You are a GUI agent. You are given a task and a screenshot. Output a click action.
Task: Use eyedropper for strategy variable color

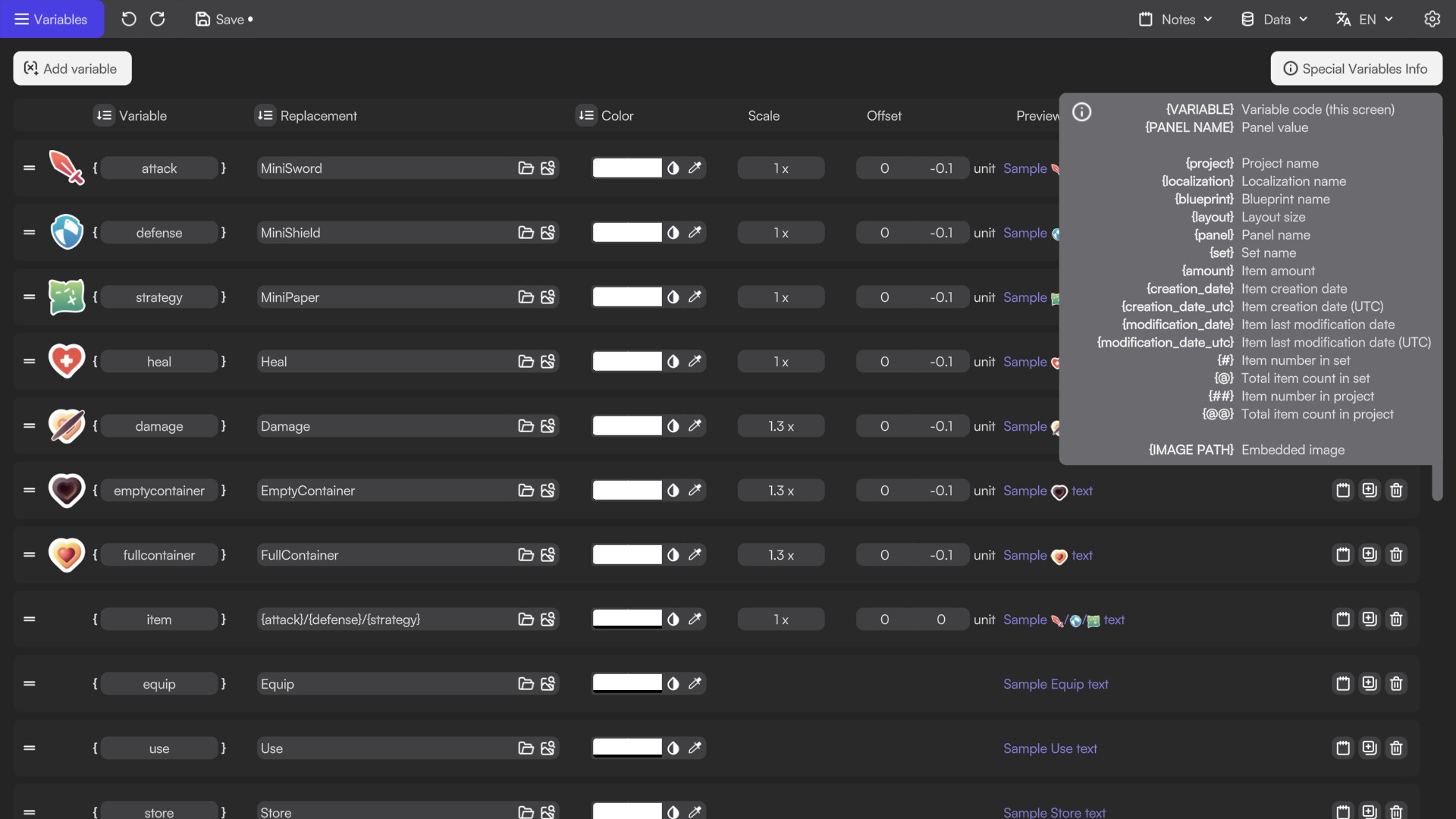695,297
